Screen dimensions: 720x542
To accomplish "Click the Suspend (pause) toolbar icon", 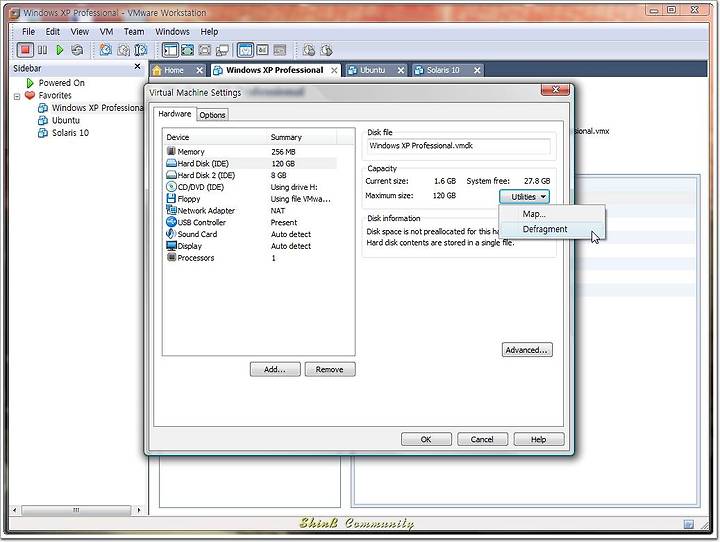I will pyautogui.click(x=42, y=50).
